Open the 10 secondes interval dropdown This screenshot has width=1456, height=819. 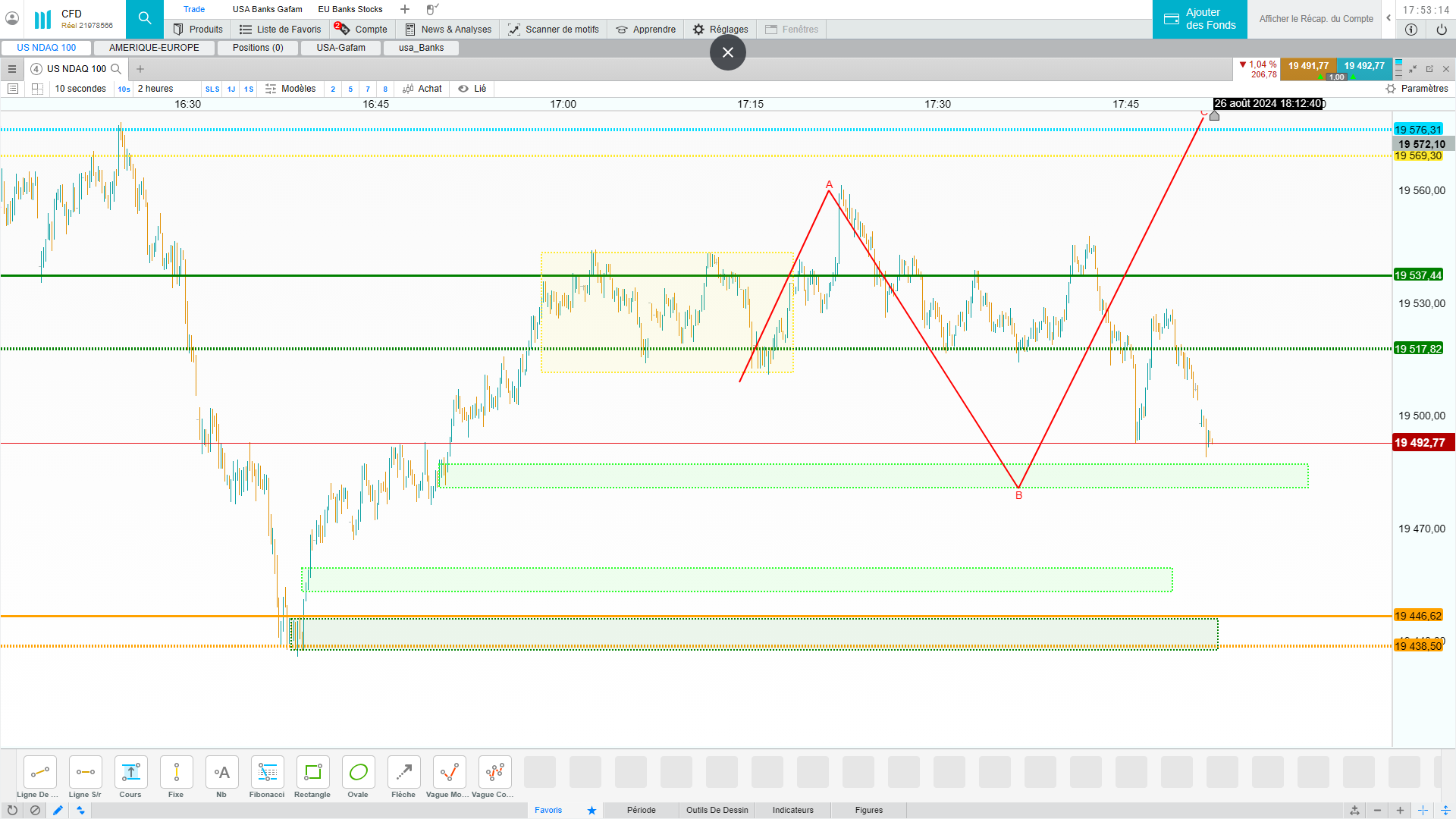point(80,89)
